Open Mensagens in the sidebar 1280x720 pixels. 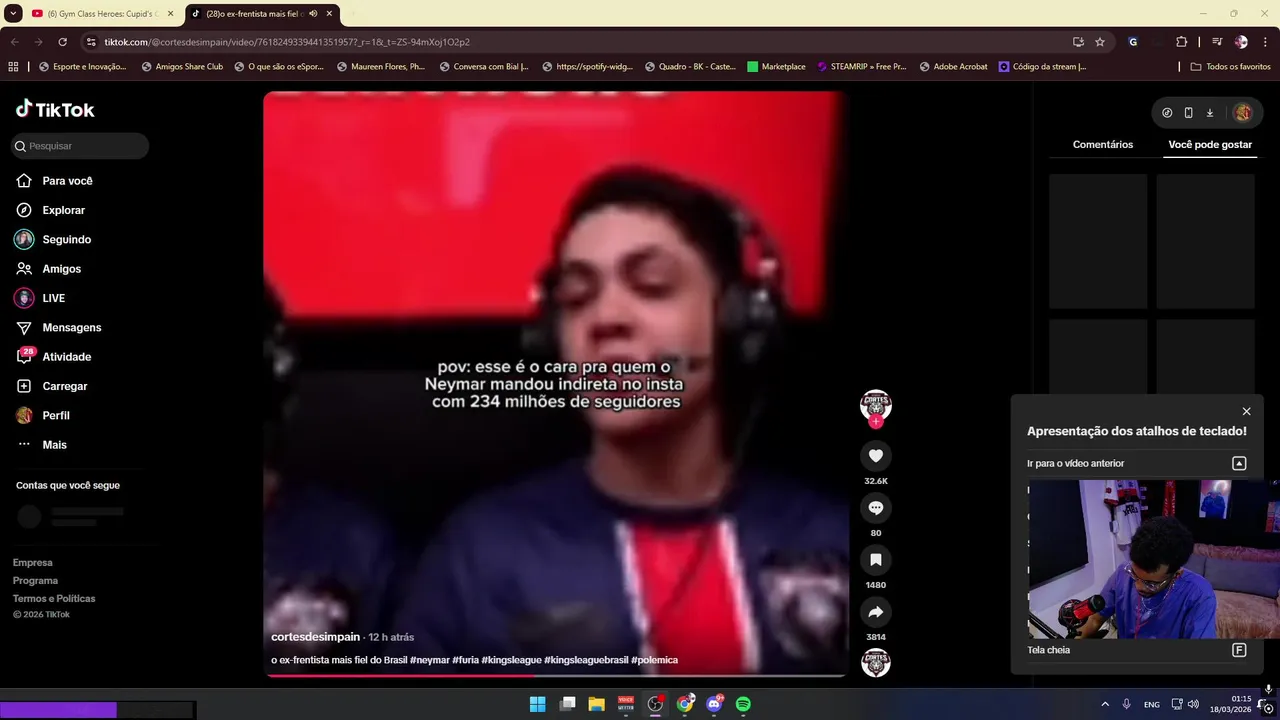point(58,328)
